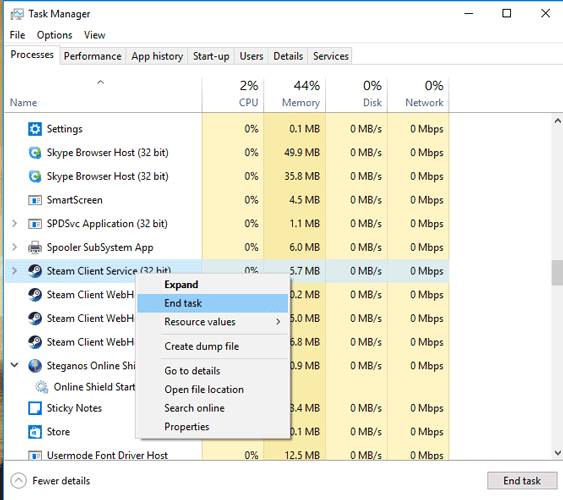This screenshot has height=500, width=563.
Task: Expand the Steam Client Service group arrow
Action: pyautogui.click(x=14, y=271)
